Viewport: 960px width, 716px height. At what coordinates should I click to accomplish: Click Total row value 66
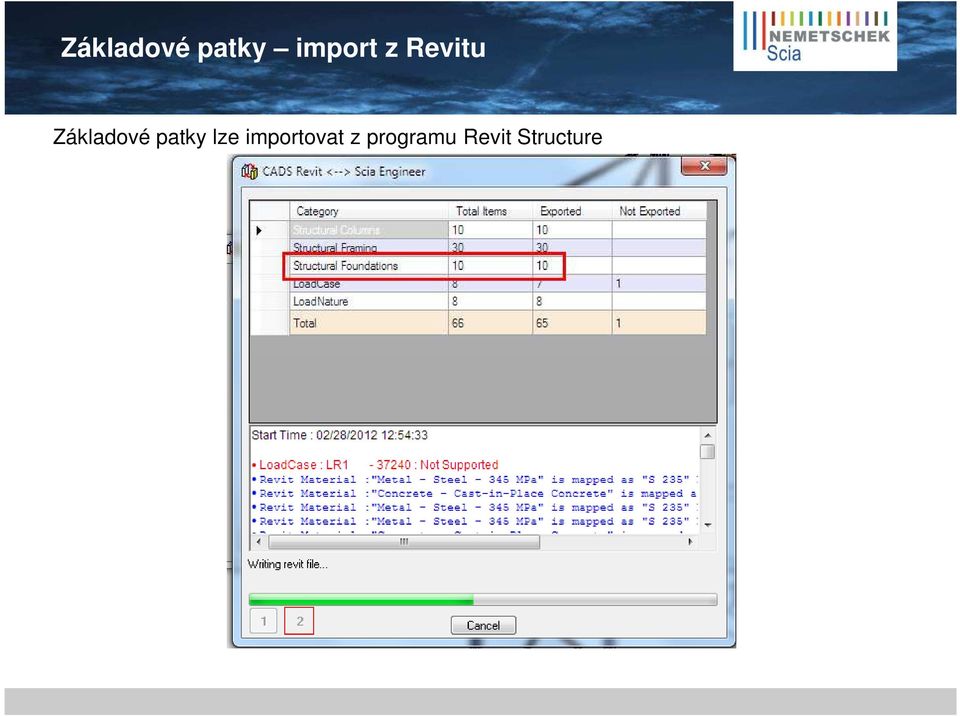pyautogui.click(x=458, y=323)
